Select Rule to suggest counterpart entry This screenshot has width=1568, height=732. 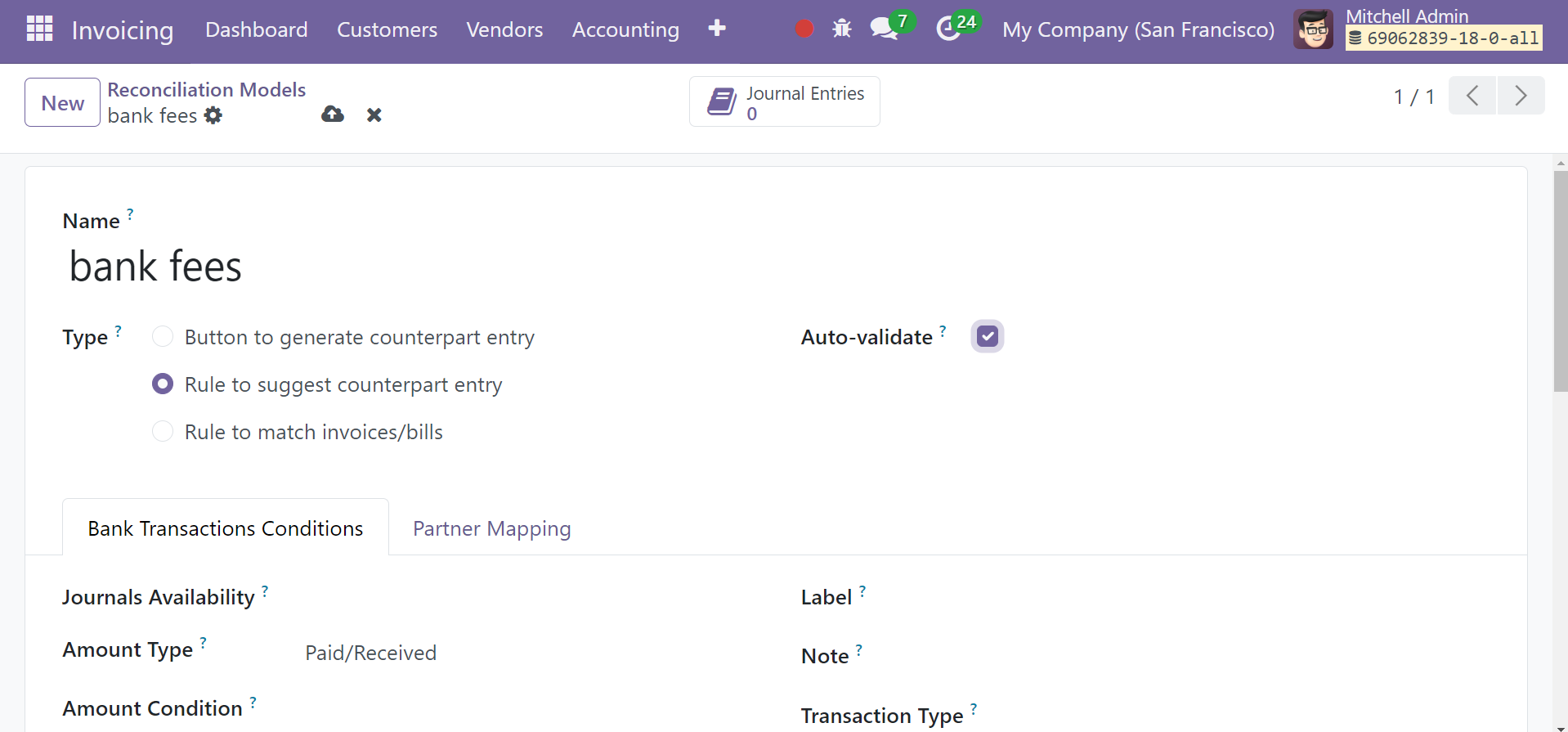[163, 384]
